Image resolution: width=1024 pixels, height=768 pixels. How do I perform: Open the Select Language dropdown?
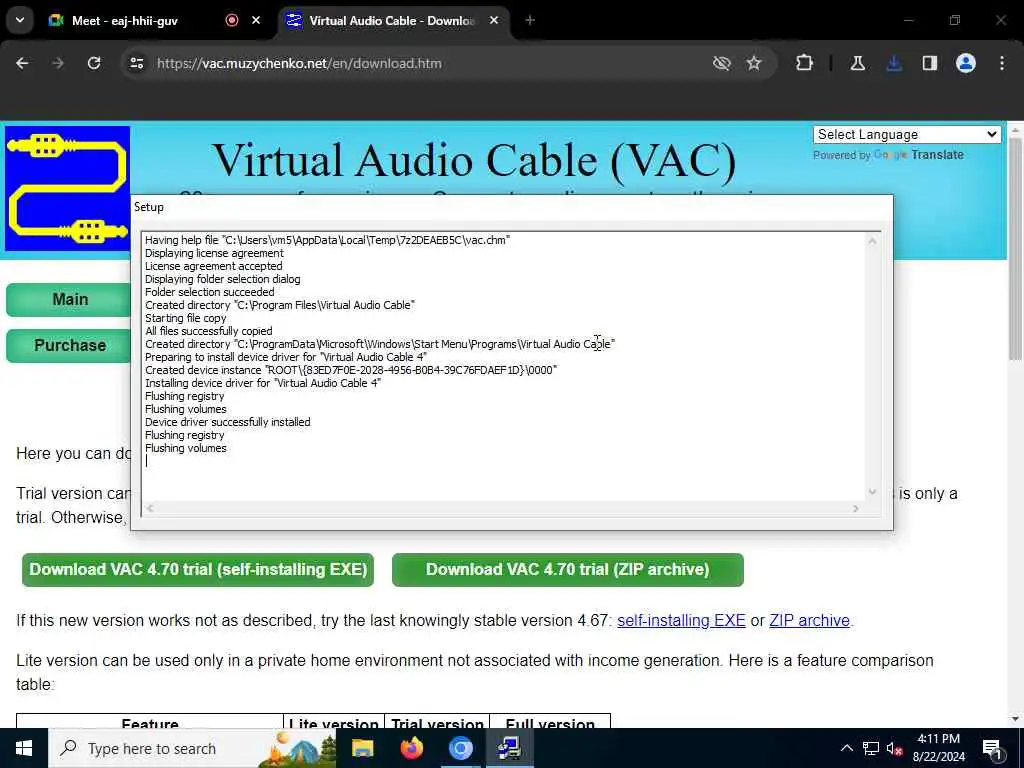(906, 135)
